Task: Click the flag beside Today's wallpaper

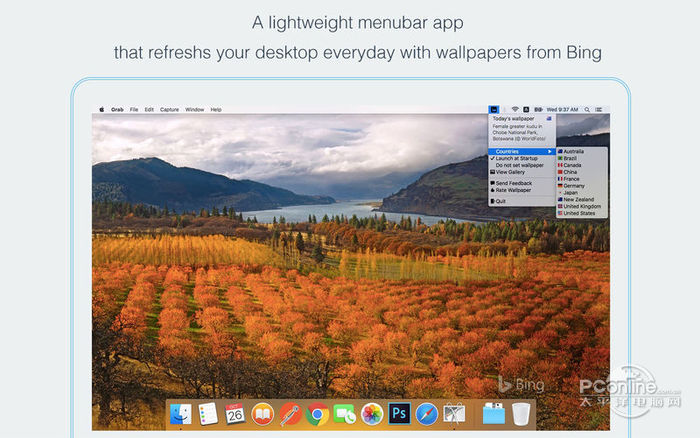Action: [x=549, y=119]
